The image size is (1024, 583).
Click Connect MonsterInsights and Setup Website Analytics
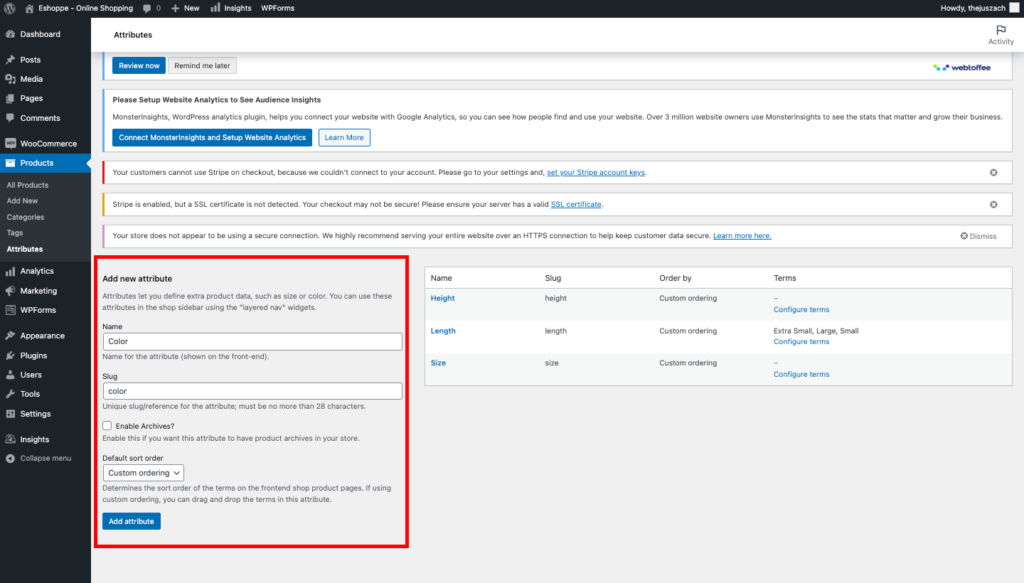[x=212, y=138]
